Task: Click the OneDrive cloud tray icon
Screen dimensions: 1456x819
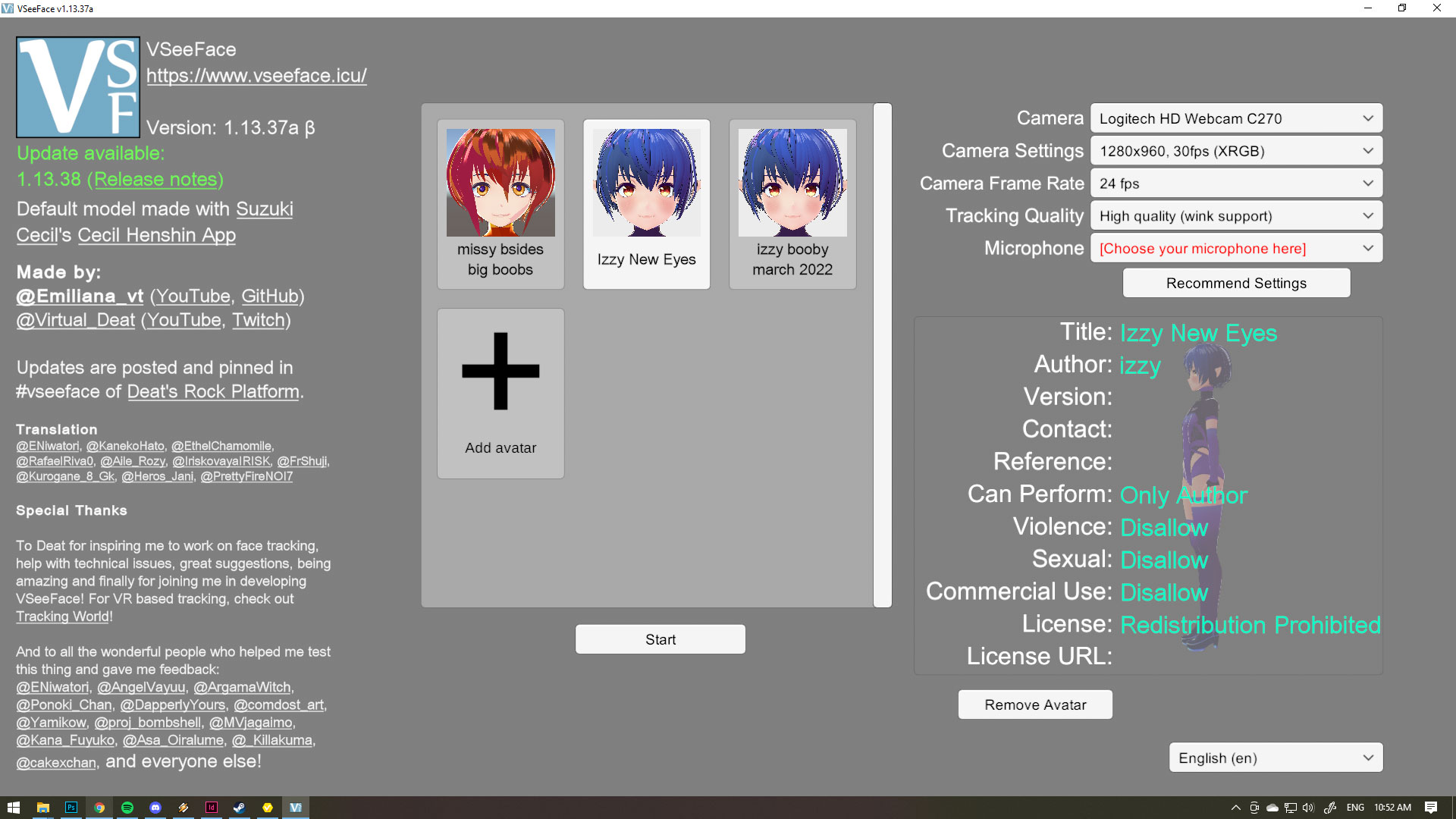Action: point(1272,808)
